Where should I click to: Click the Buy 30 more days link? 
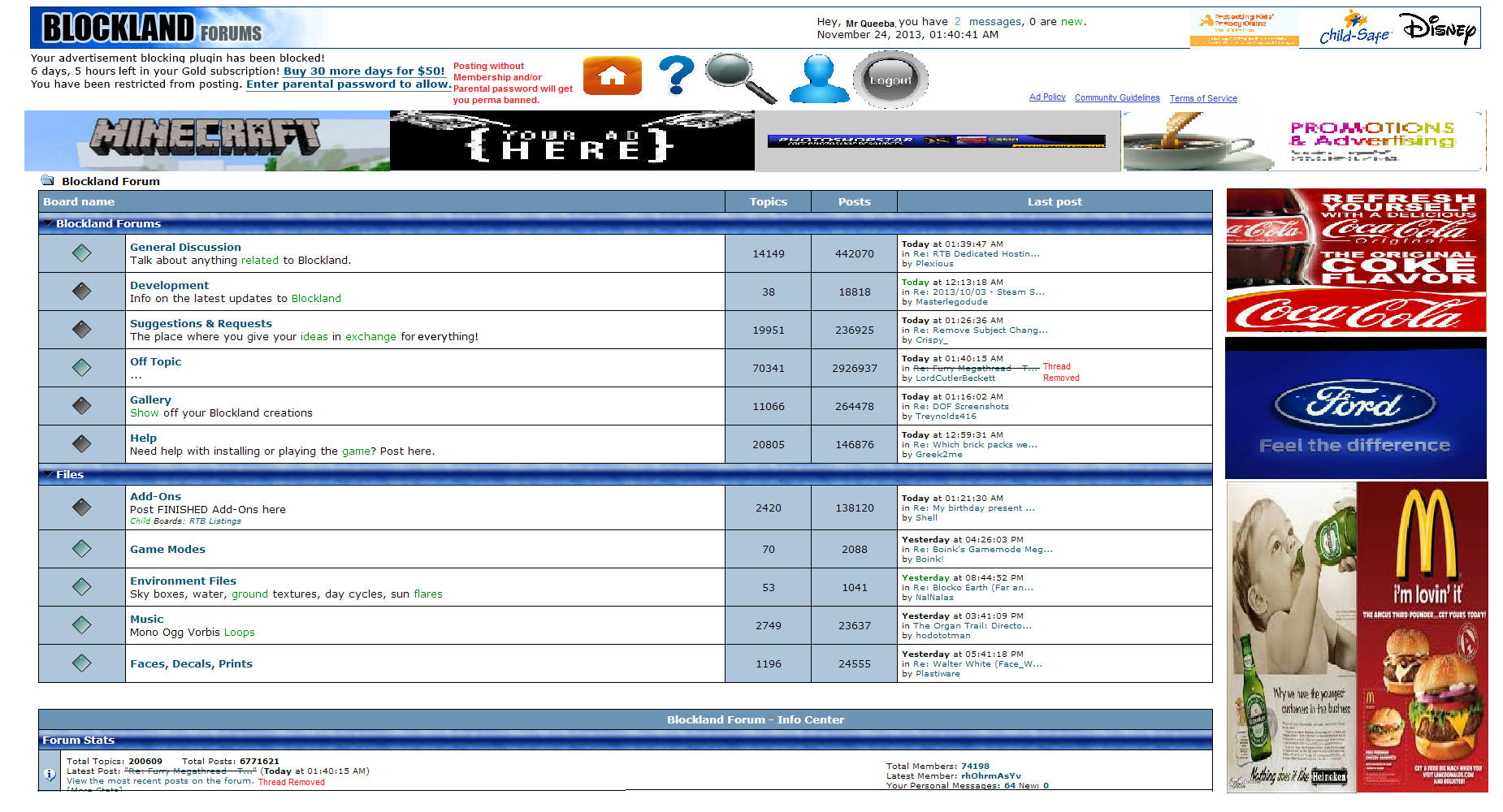tap(363, 71)
